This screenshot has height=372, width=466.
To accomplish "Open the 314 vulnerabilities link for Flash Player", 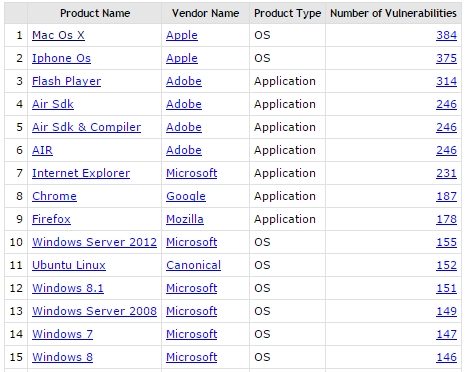I will (x=446, y=81).
